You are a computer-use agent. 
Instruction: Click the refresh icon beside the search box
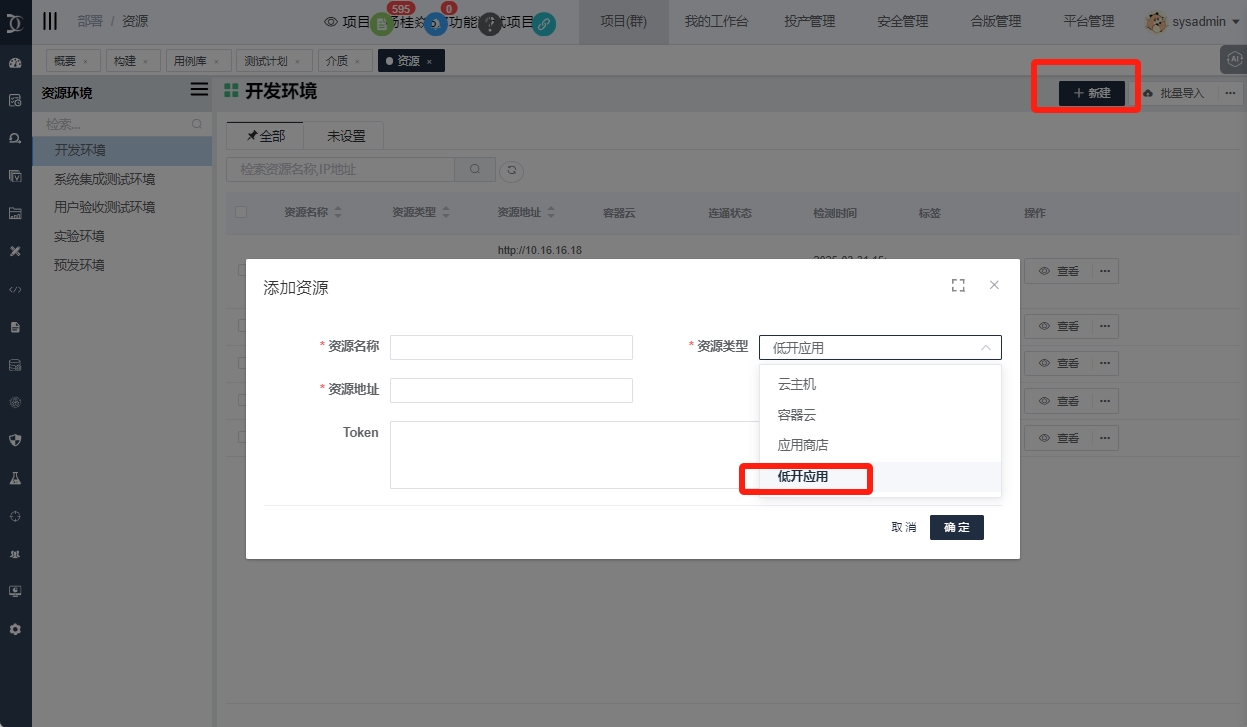point(512,170)
